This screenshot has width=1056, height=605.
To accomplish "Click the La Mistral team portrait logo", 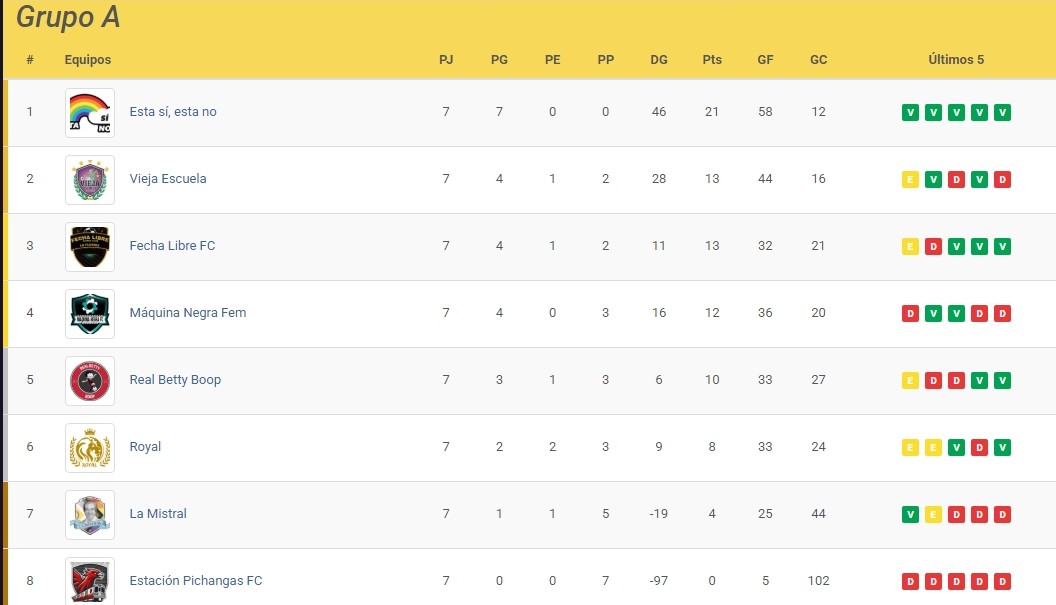I will [x=90, y=515].
